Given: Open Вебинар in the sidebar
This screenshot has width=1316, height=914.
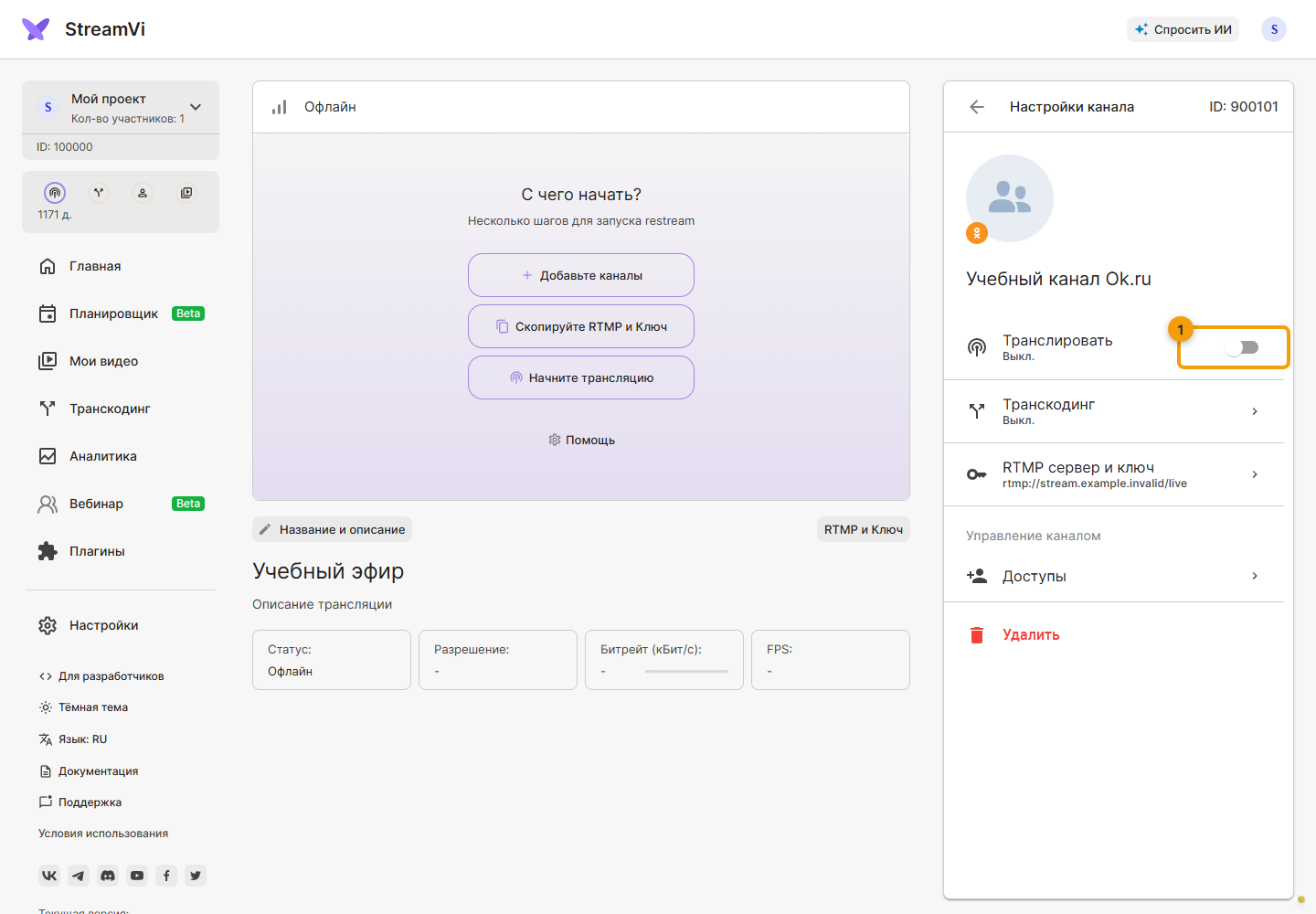Looking at the screenshot, I should 121,504.
